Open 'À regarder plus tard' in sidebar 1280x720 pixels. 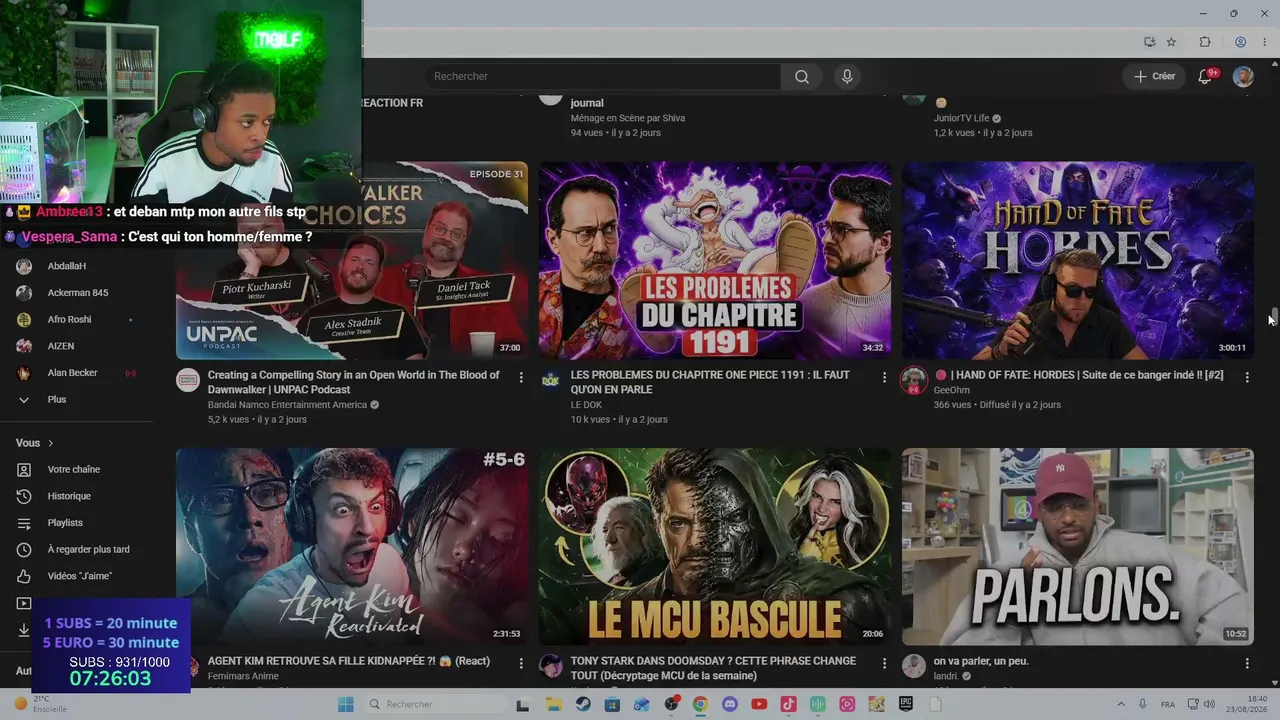pos(88,549)
